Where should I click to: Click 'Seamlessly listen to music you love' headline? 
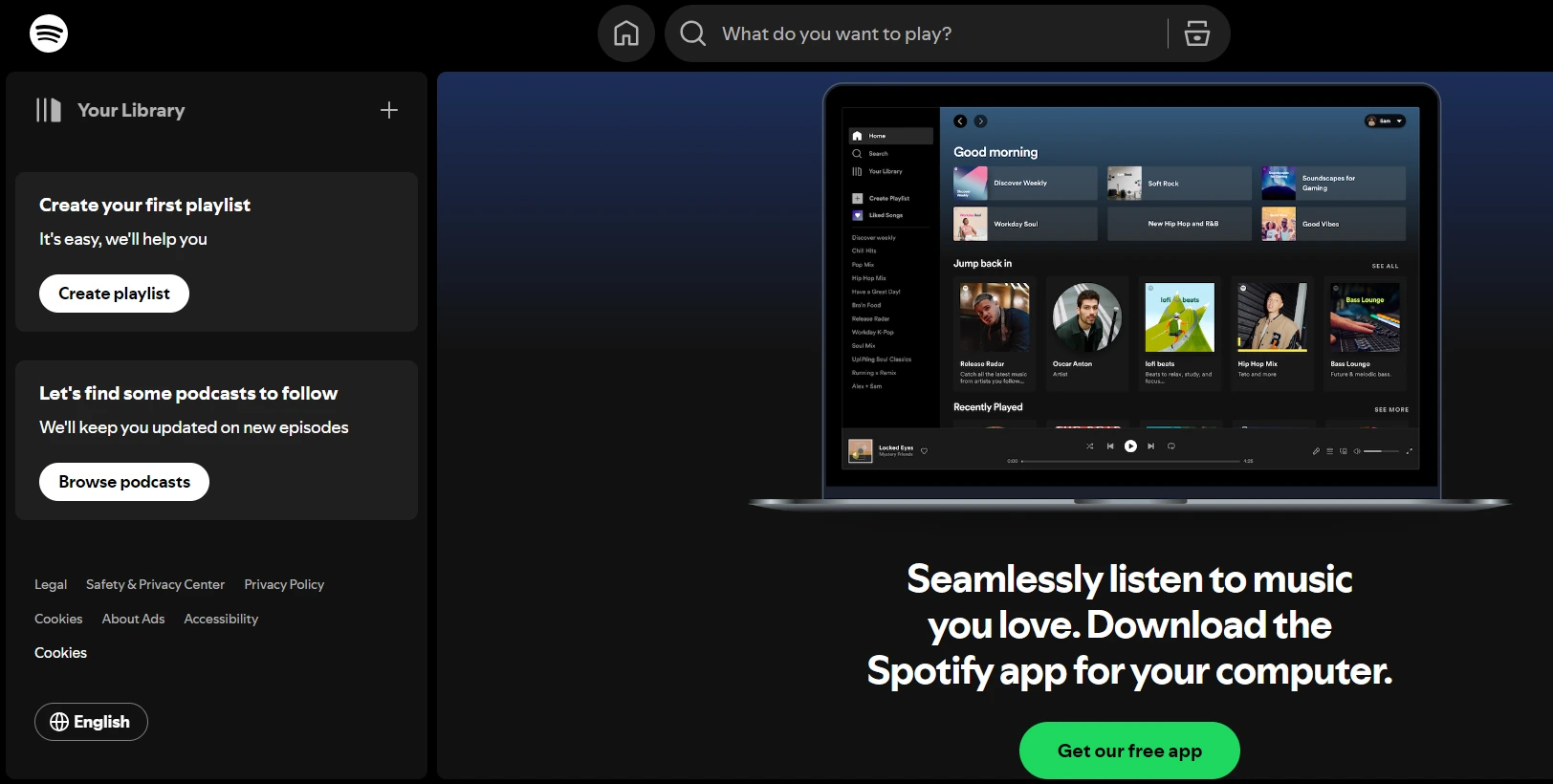[x=1129, y=625]
